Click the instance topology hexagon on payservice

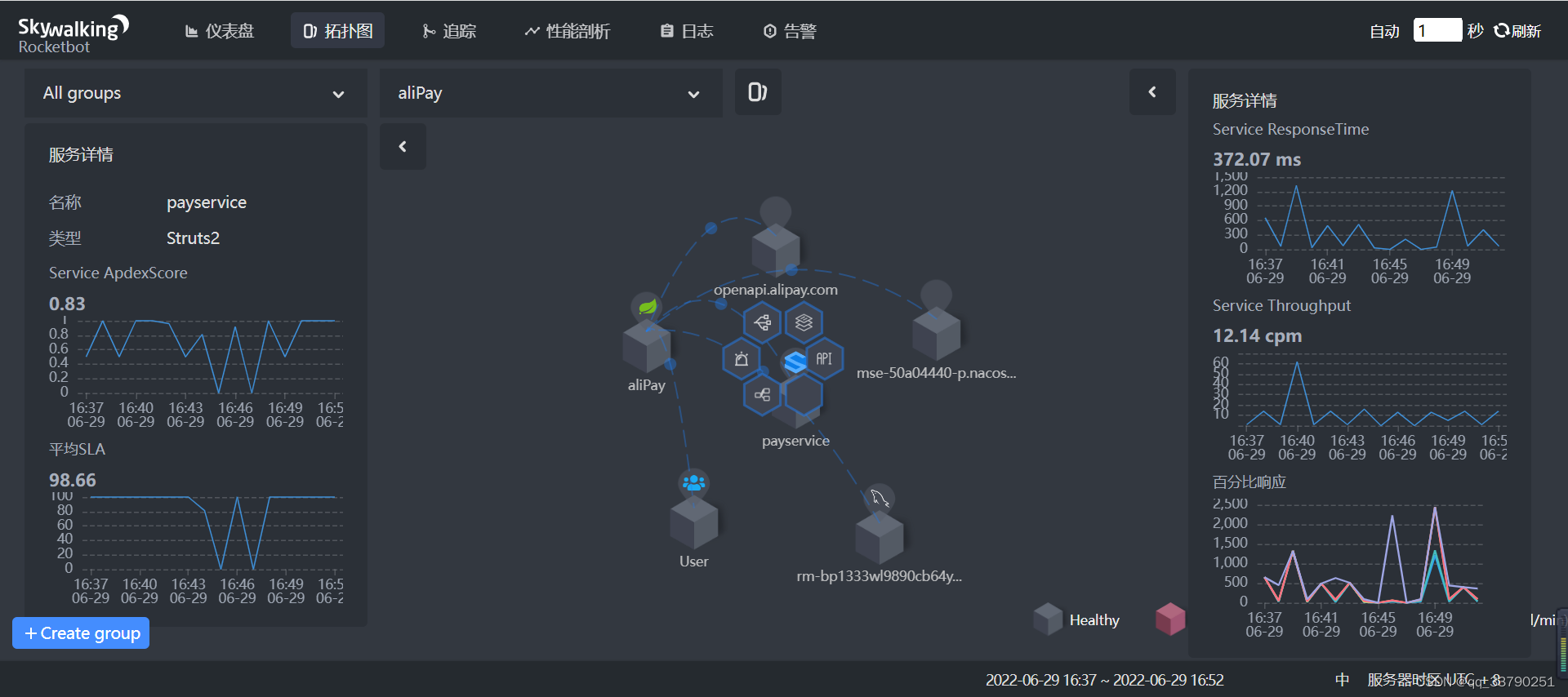(763, 395)
